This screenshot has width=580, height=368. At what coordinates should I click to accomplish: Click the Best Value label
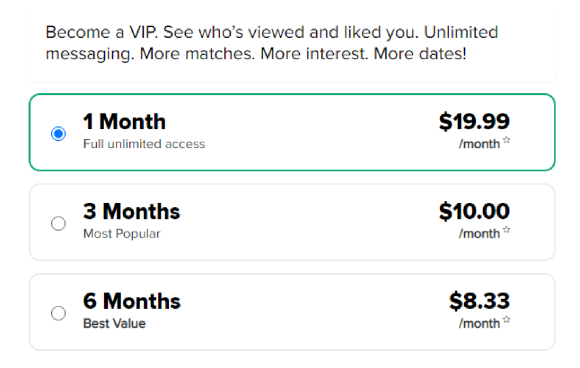click(x=114, y=324)
